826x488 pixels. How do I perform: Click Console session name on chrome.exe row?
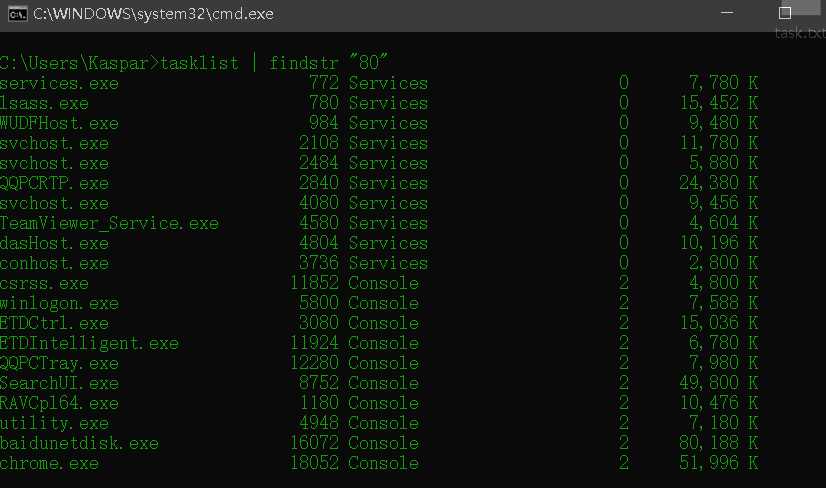point(384,464)
